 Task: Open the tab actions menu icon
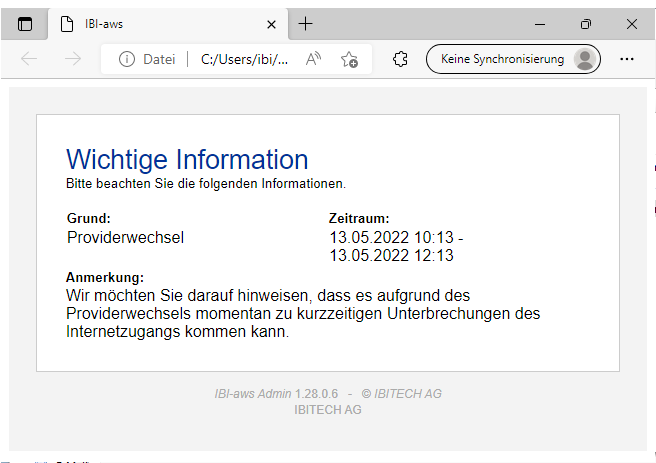(x=25, y=24)
